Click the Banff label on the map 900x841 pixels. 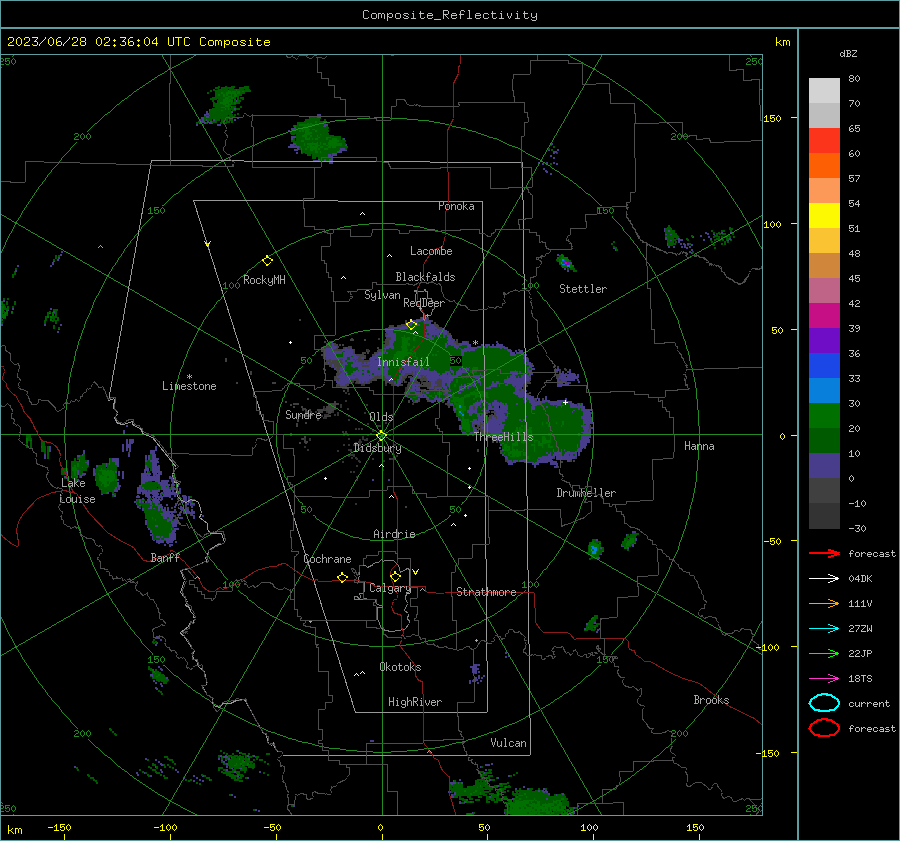click(x=165, y=558)
